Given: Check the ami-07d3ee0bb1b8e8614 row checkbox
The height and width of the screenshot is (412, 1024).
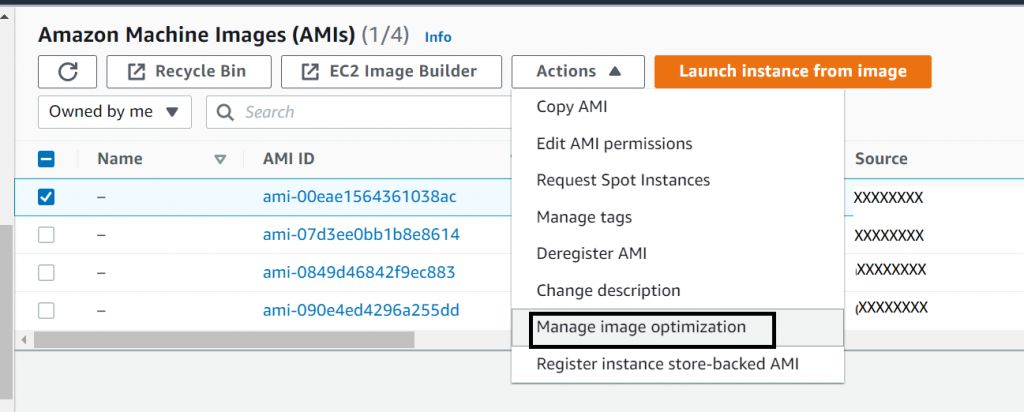Looking at the screenshot, I should 46,234.
